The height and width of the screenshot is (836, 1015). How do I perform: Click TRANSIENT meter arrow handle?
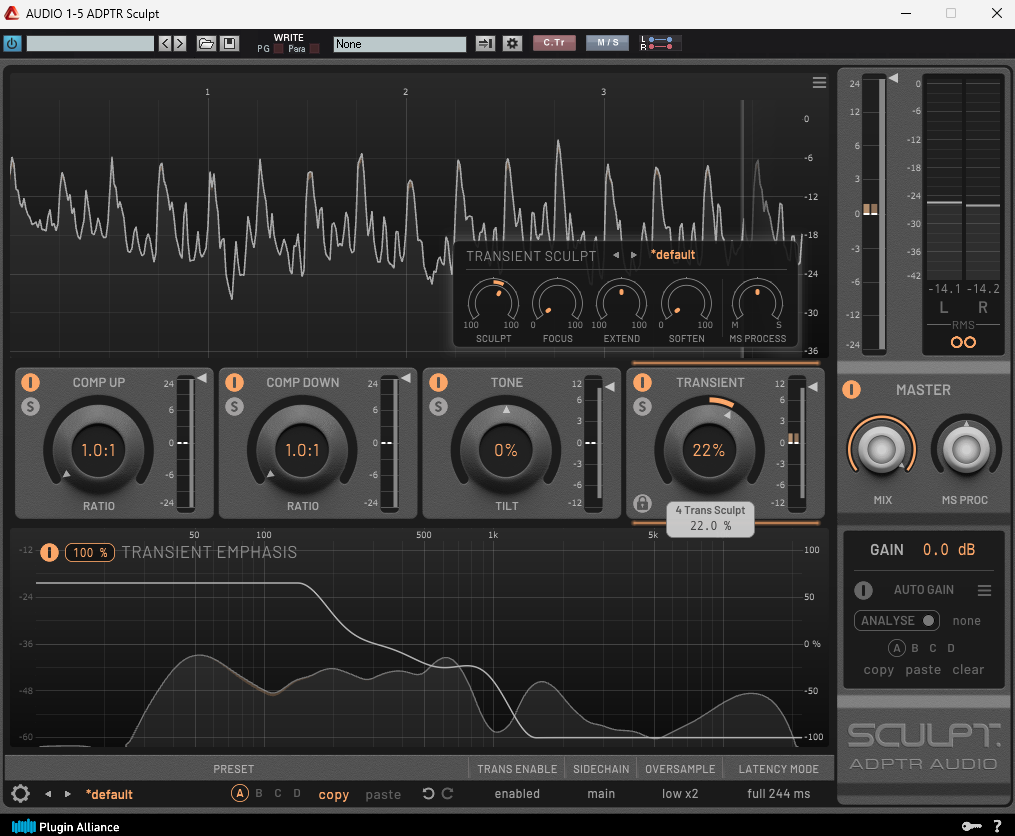[x=813, y=387]
